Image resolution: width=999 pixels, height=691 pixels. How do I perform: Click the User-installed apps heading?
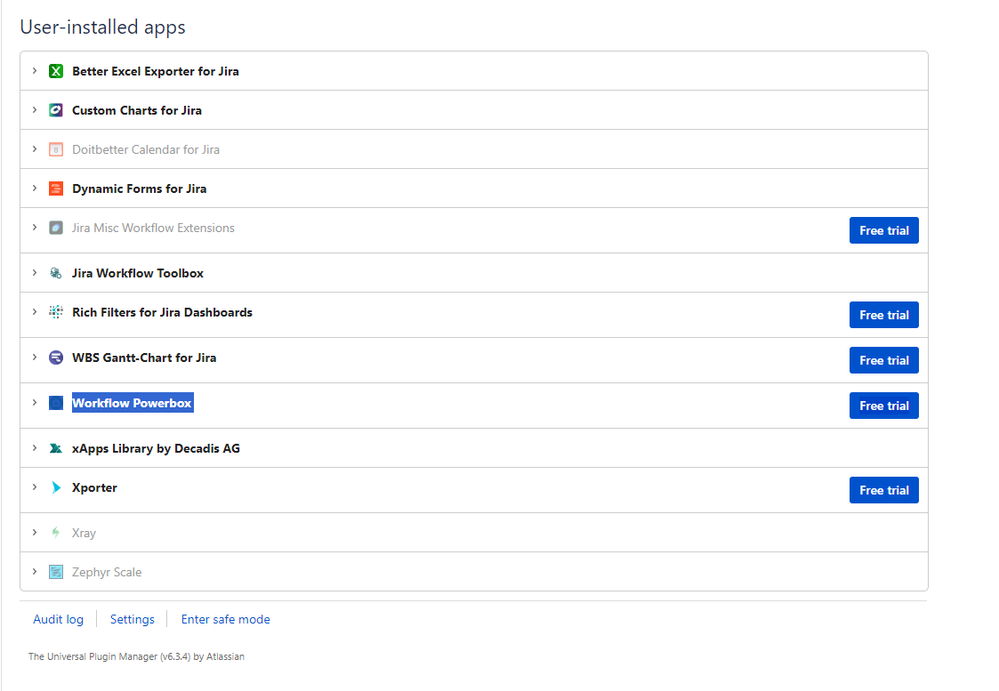[x=103, y=27]
